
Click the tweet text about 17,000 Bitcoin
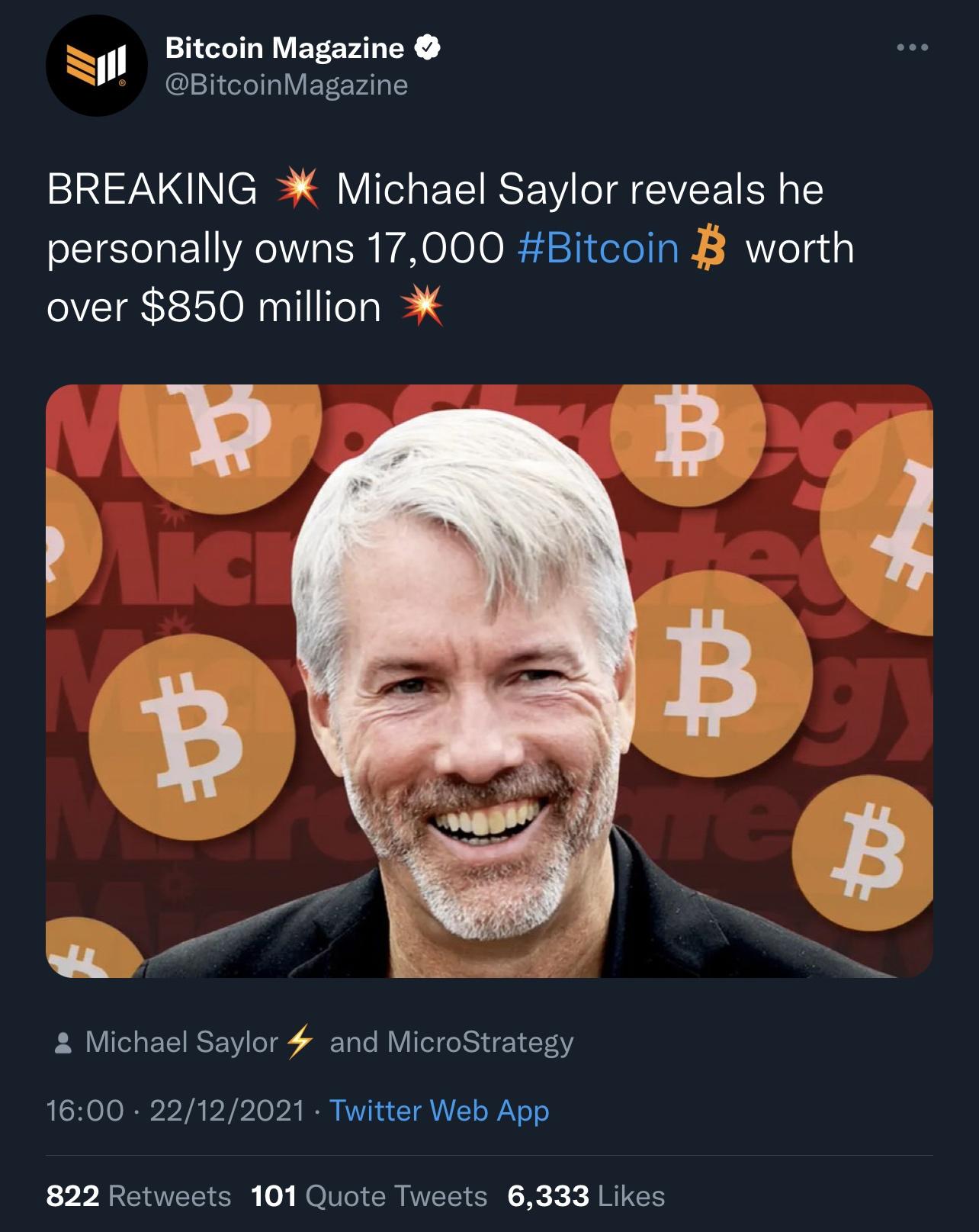(450, 248)
